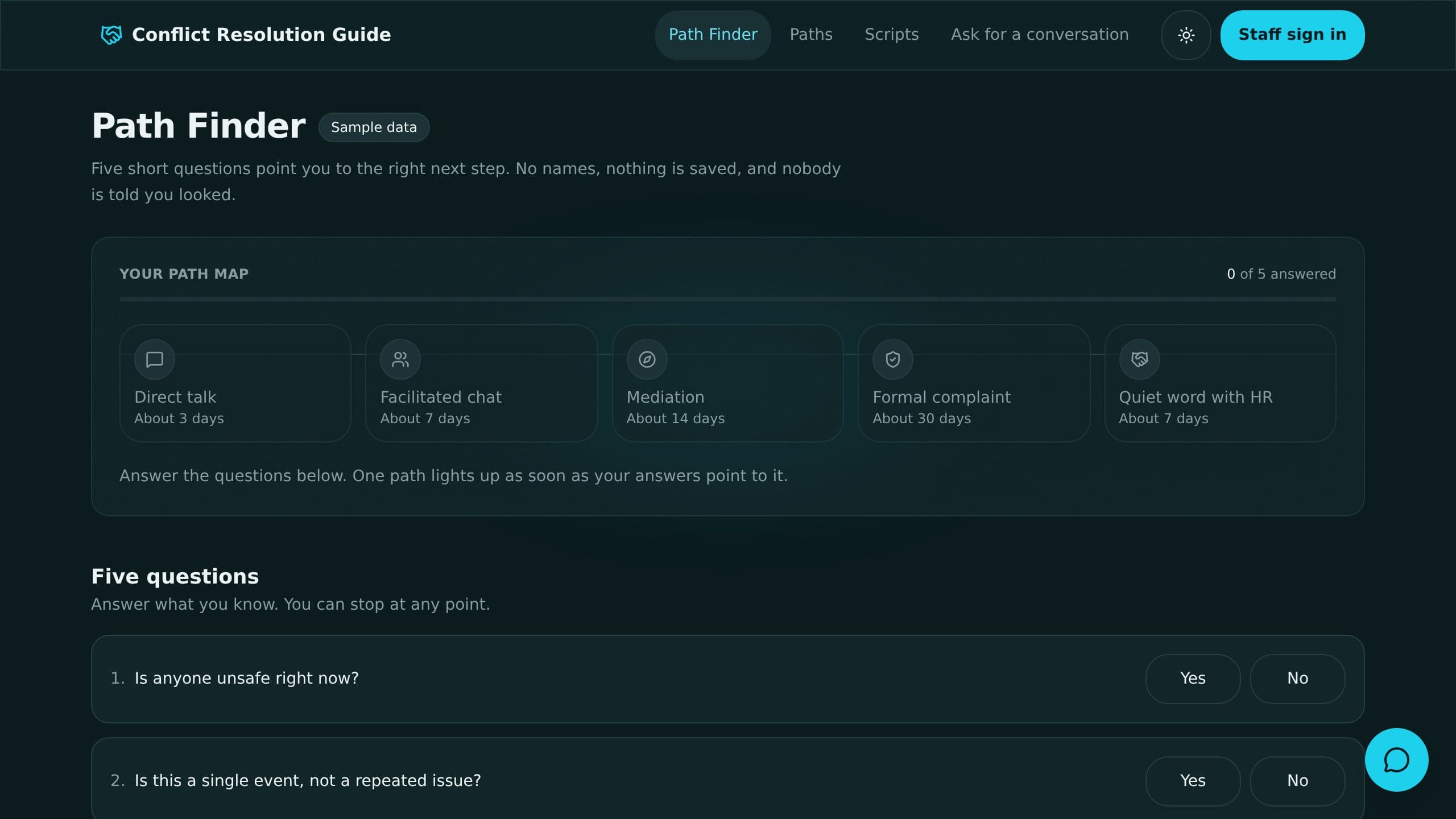Click the 'Five questions' heading
The width and height of the screenshot is (1456, 819).
coord(175,576)
